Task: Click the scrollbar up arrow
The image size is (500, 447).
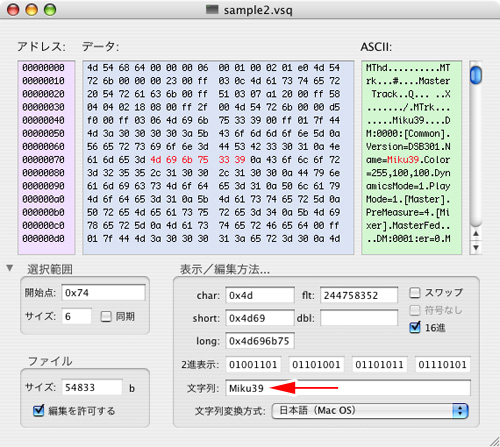Action: tap(476, 234)
